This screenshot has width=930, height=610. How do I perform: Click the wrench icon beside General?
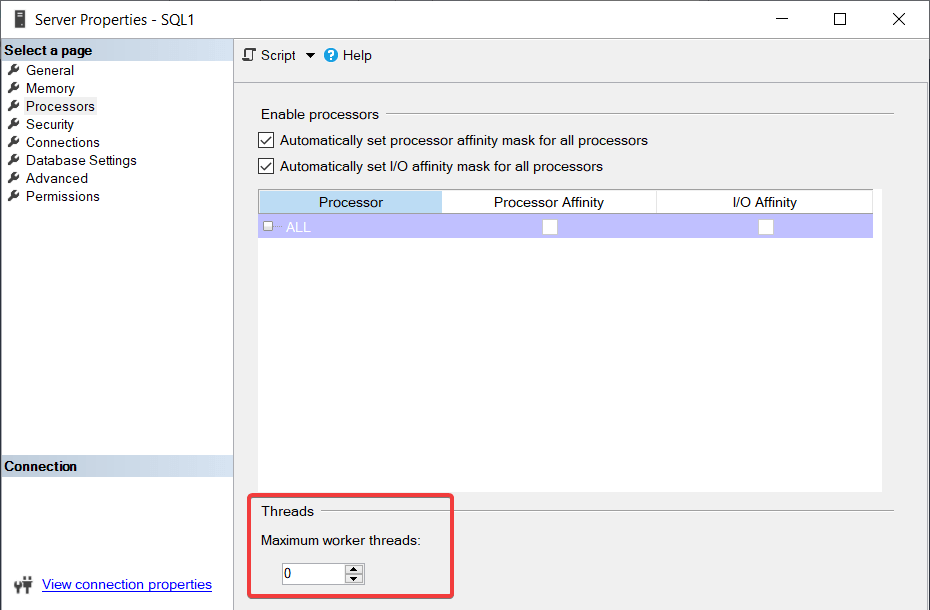tap(14, 70)
